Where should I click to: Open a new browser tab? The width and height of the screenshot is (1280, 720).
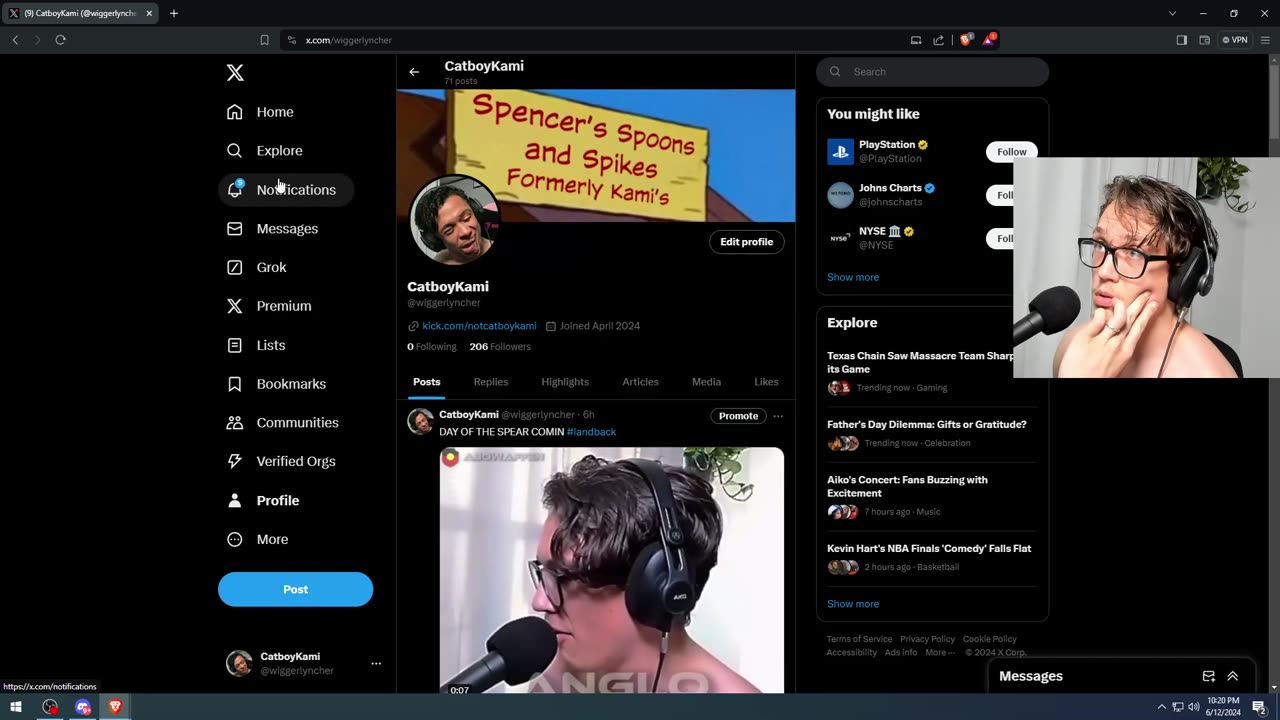(173, 13)
